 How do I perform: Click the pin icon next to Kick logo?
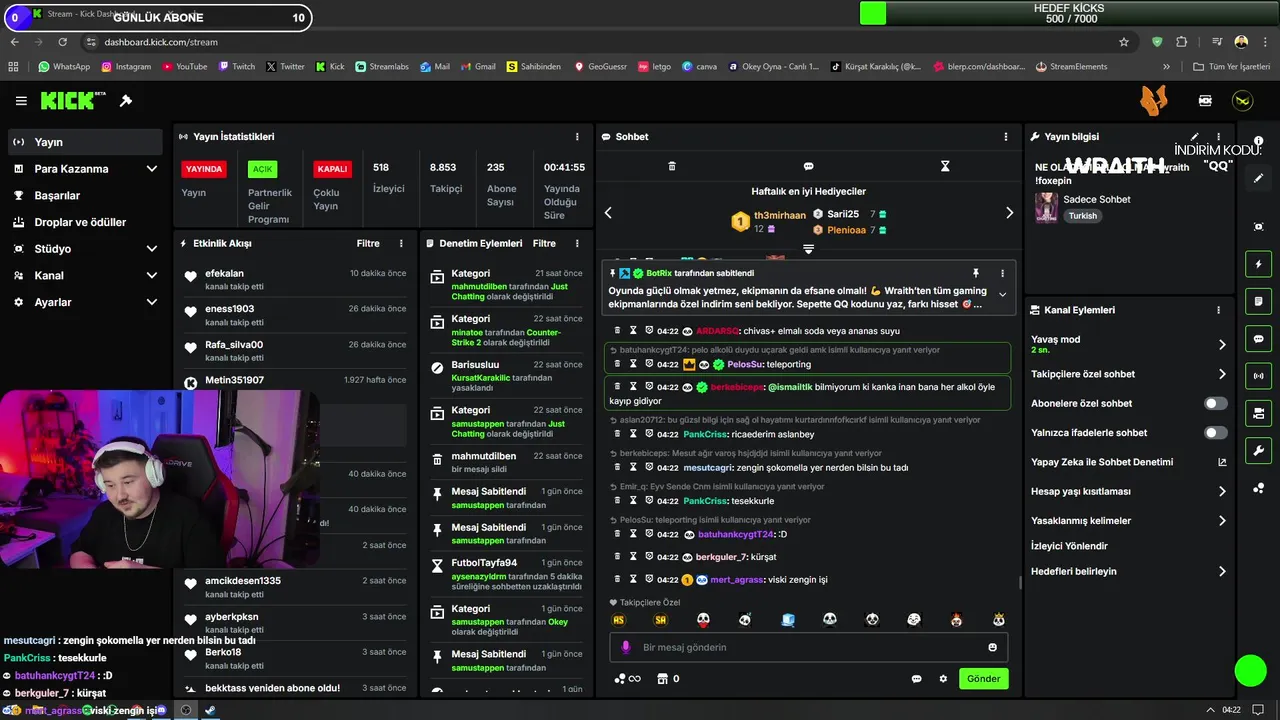(126, 101)
